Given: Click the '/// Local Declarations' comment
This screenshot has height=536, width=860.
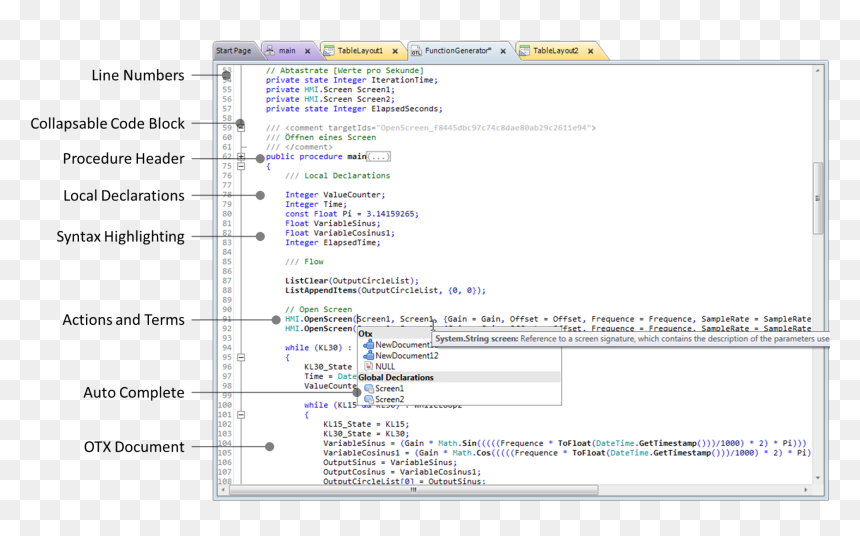Looking at the screenshot, I should [x=337, y=176].
